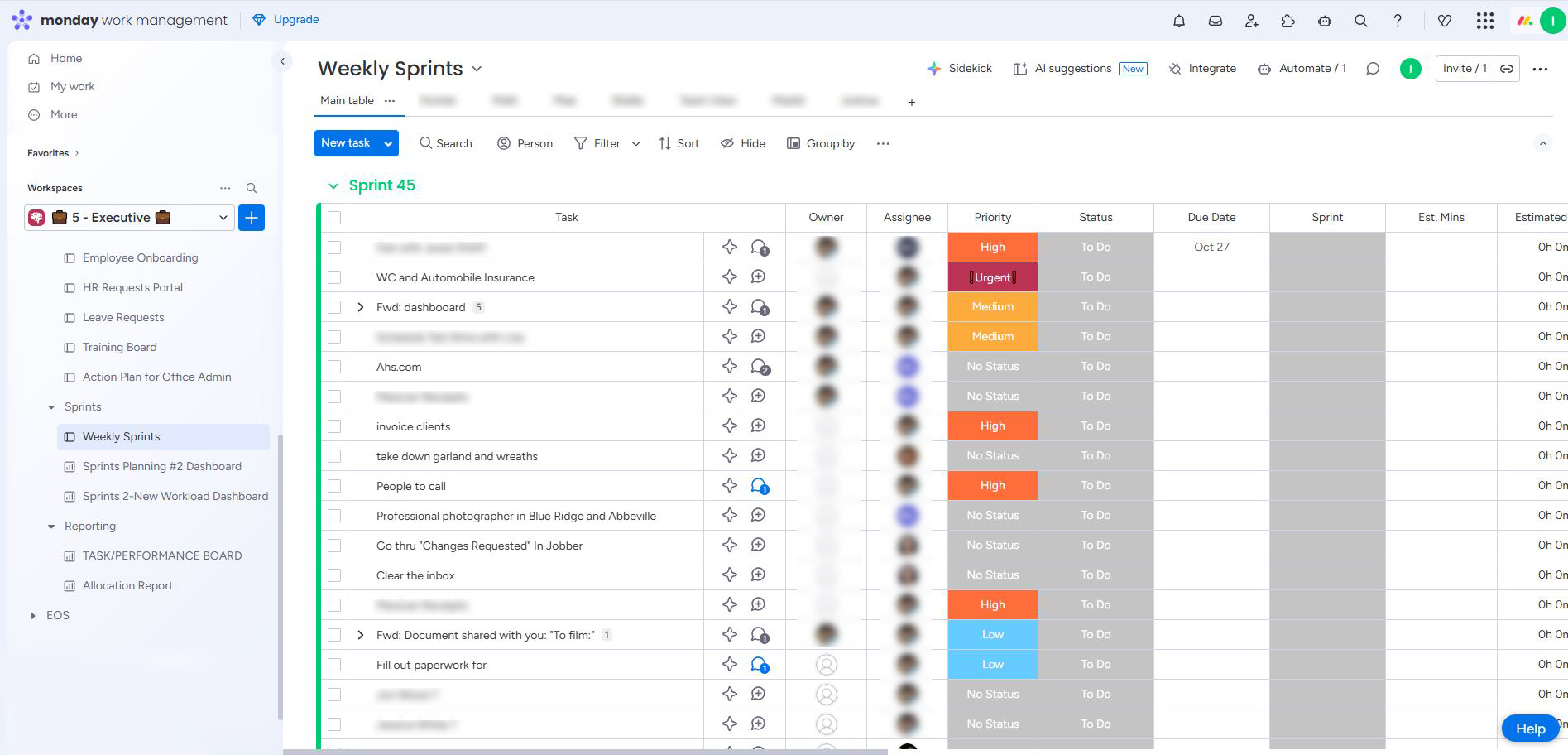Switch to the Main table tab
Viewport: 1568px width, 755px height.
point(347,101)
